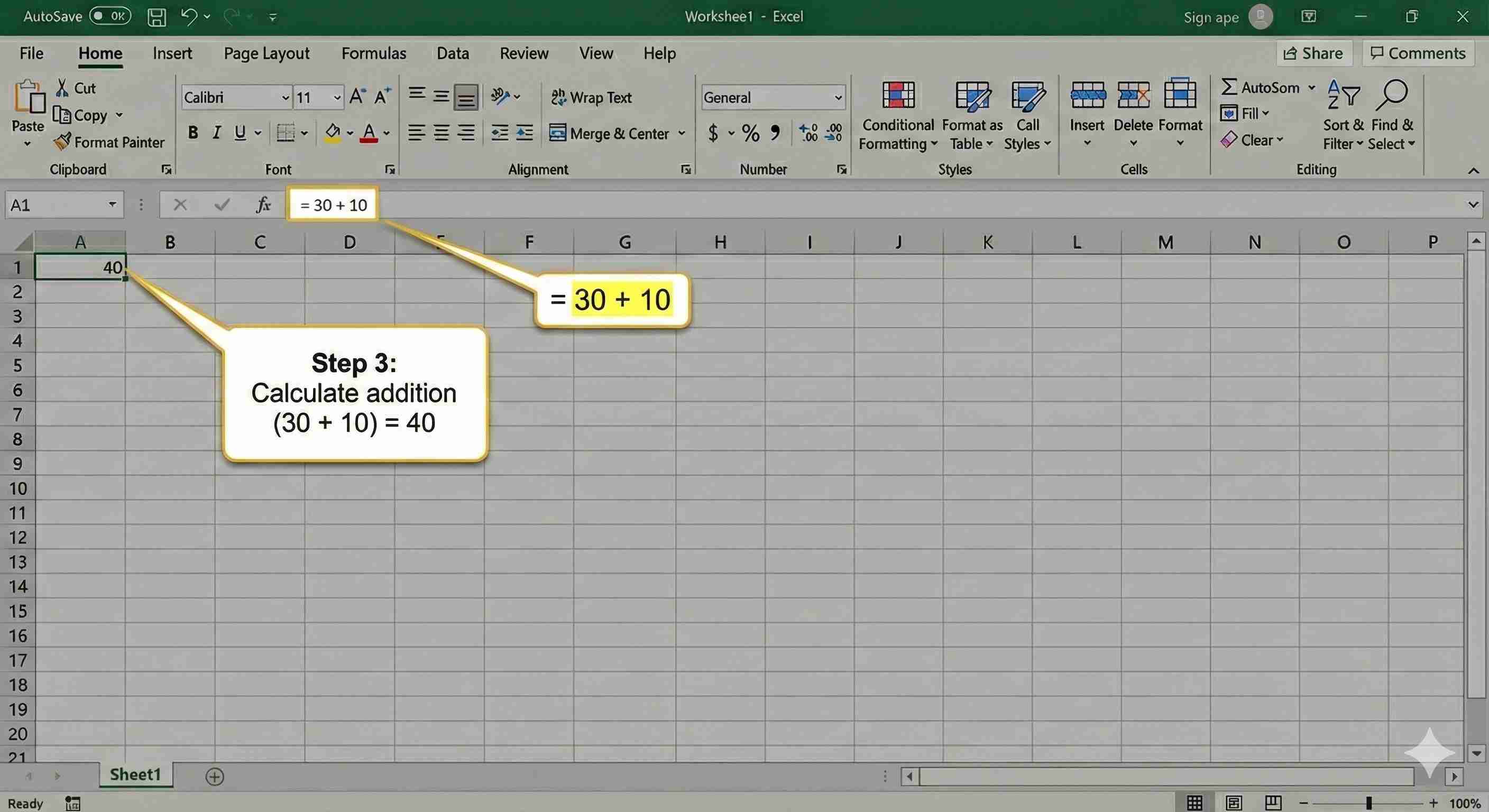Click the Sheet1 tab
The width and height of the screenshot is (1489, 812).
coord(135,774)
